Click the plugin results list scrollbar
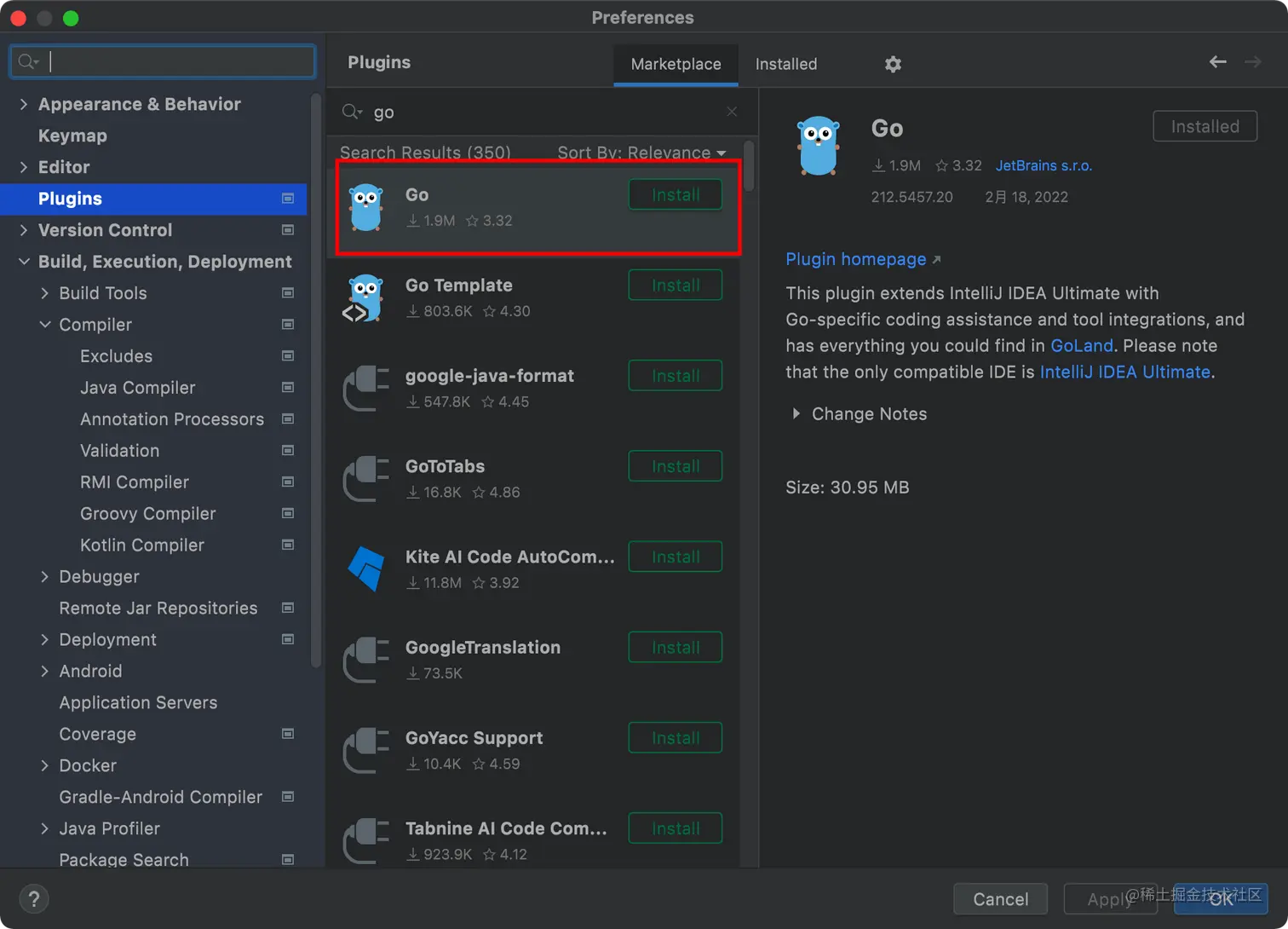Screen dimensions: 1288x929 pyautogui.click(x=749, y=165)
